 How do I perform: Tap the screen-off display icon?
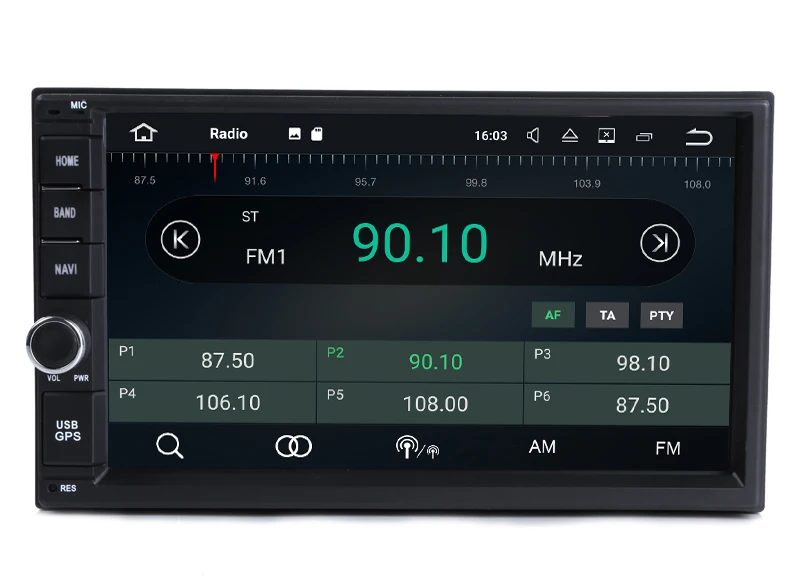pyautogui.click(x=606, y=136)
